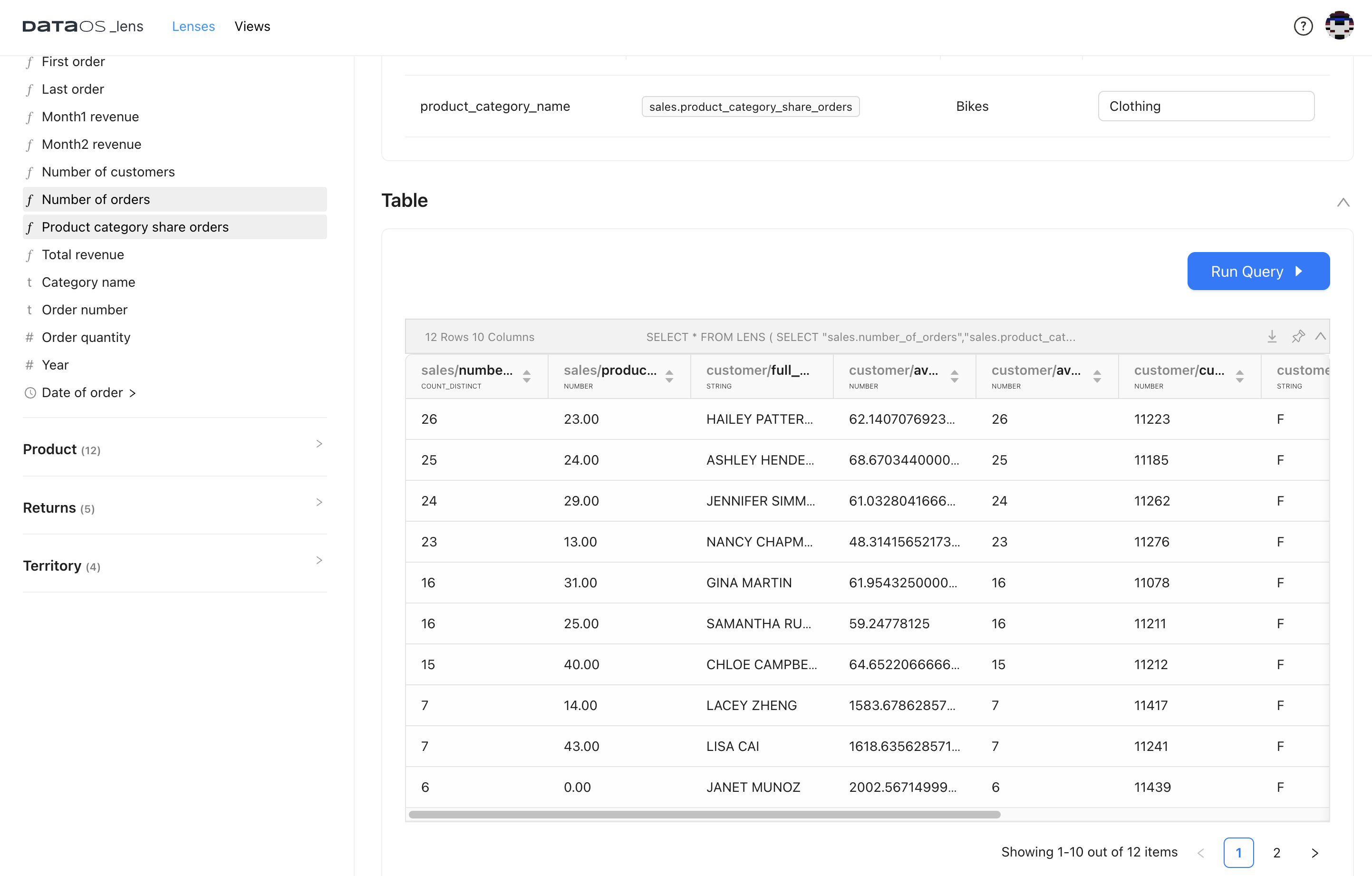Select results page 1
This screenshot has width=1372, height=876.
tap(1238, 853)
